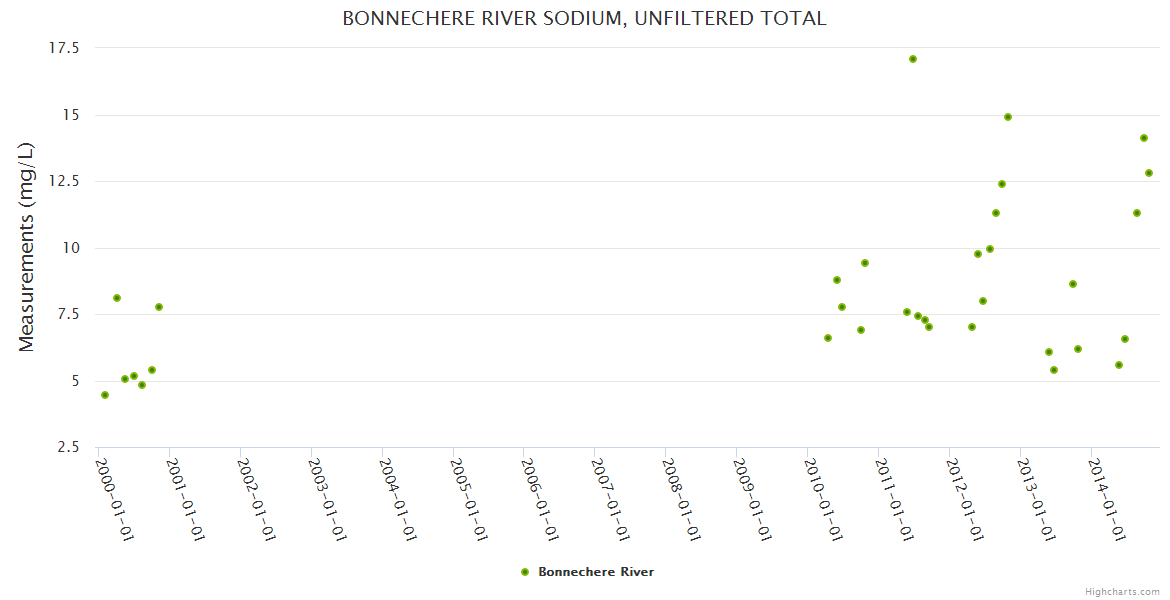Select the 2010 data point near 9.4 mg/L

point(865,263)
